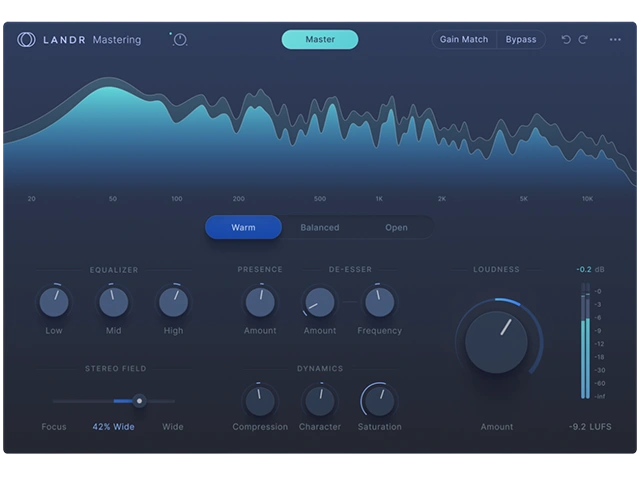Click the power dial icon near Mastering
640x480 pixels.
pos(180,40)
